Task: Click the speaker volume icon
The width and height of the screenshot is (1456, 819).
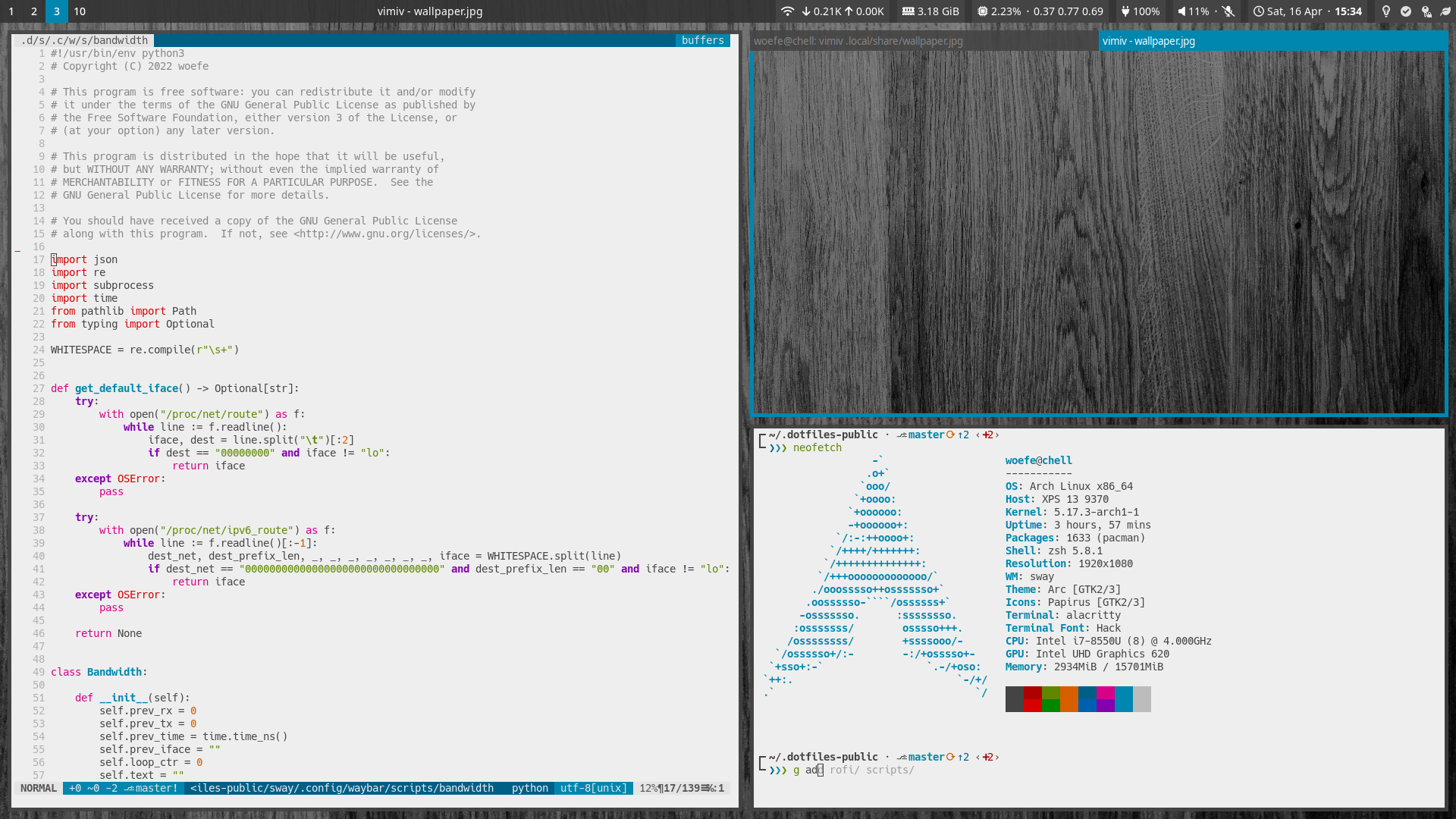Action: click(x=1181, y=11)
